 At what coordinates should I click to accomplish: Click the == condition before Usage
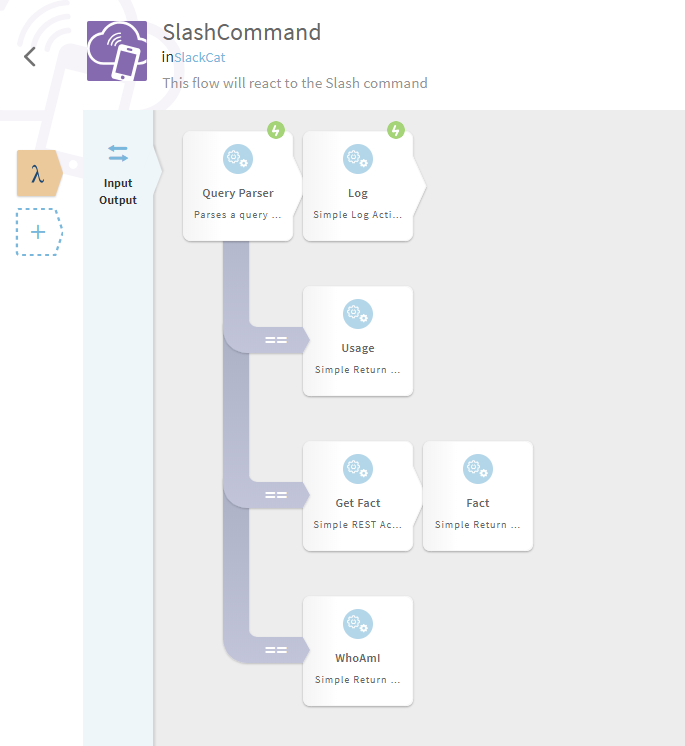click(276, 340)
